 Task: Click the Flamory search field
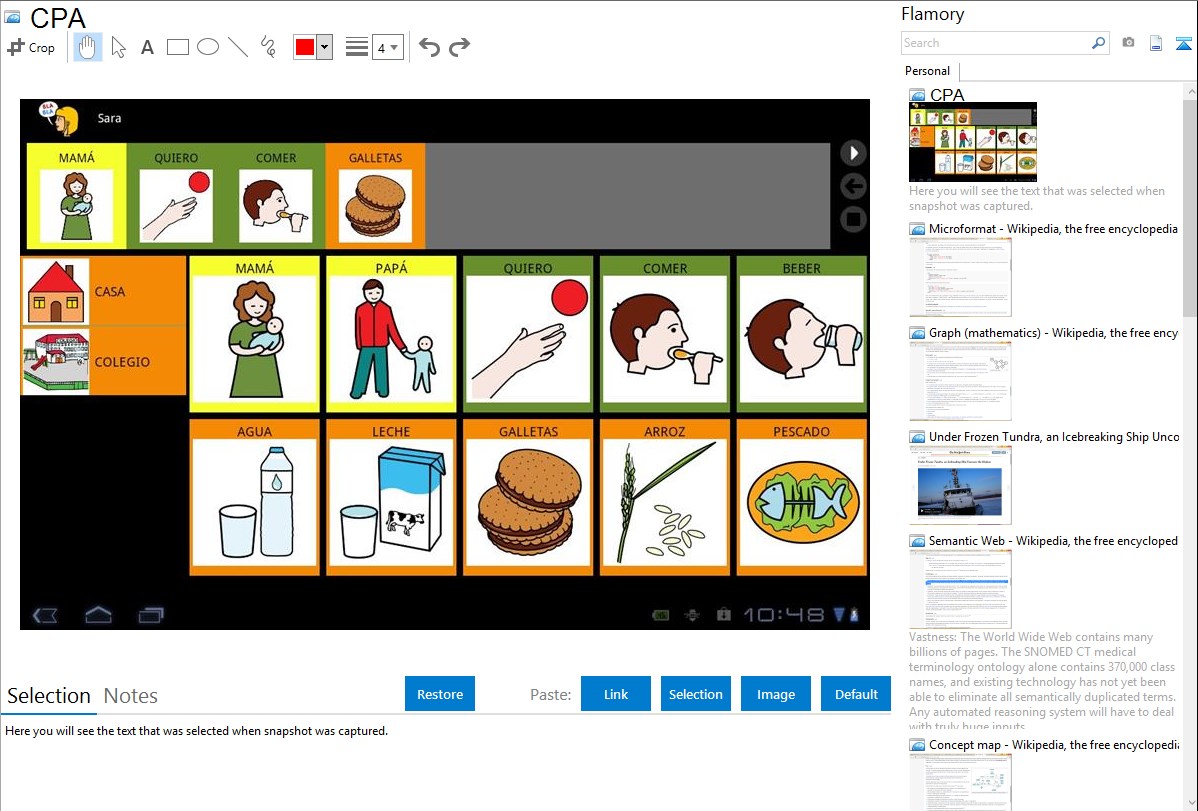[995, 43]
